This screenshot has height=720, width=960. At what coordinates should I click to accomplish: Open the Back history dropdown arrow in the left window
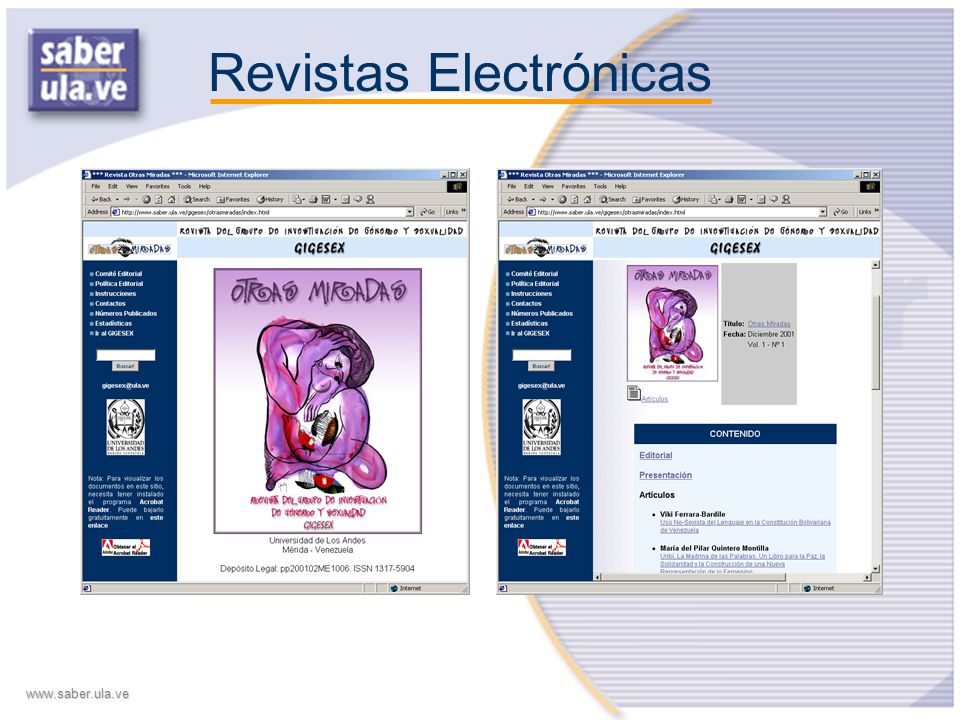click(117, 199)
